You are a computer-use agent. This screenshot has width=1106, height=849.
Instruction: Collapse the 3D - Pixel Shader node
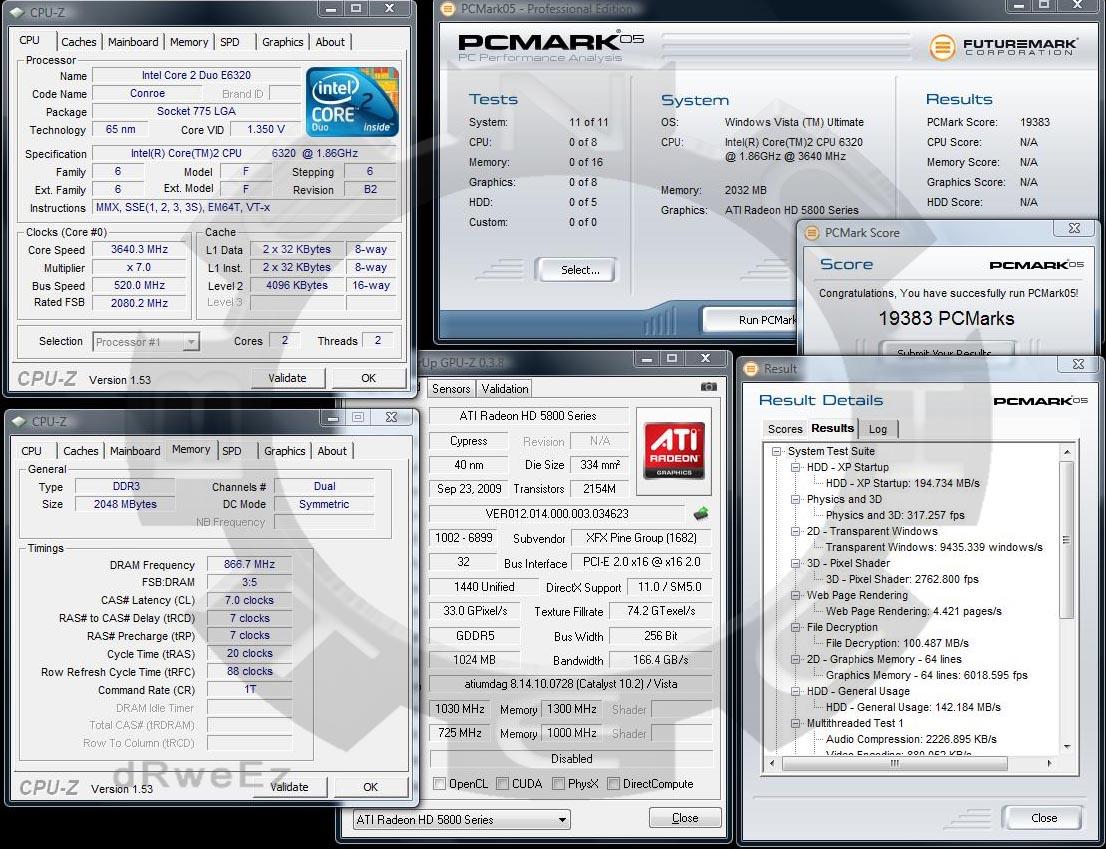(796, 563)
